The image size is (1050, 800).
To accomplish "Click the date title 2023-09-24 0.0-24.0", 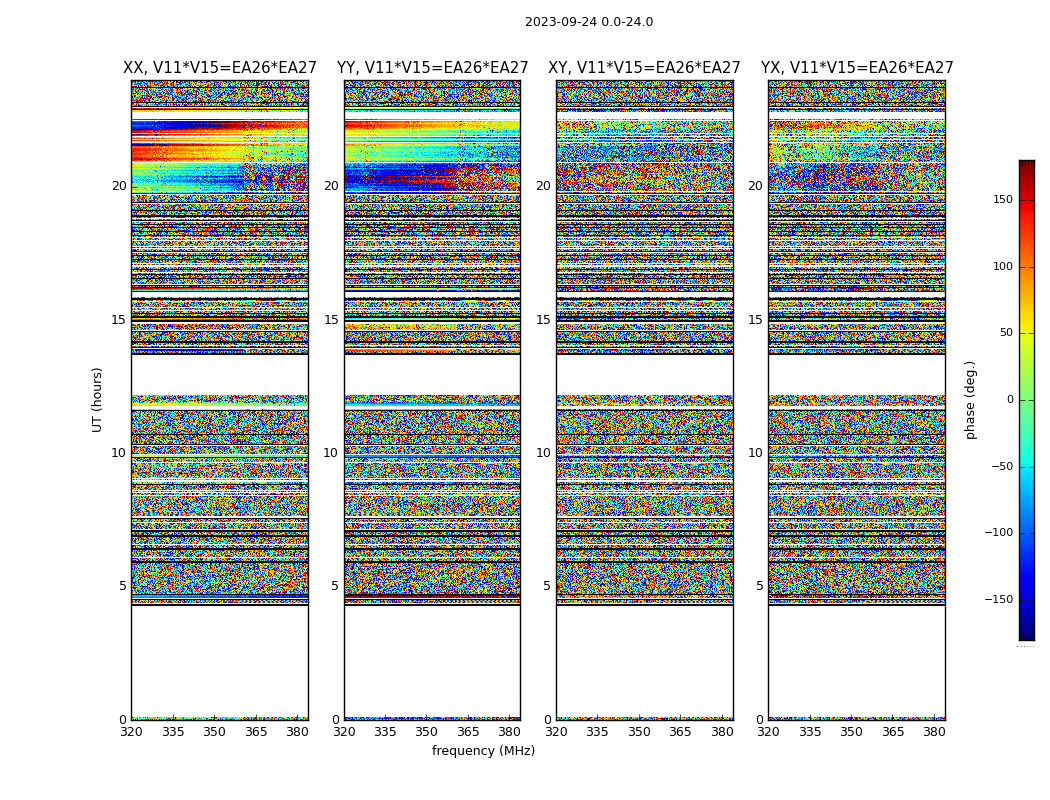I will pyautogui.click(x=589, y=22).
